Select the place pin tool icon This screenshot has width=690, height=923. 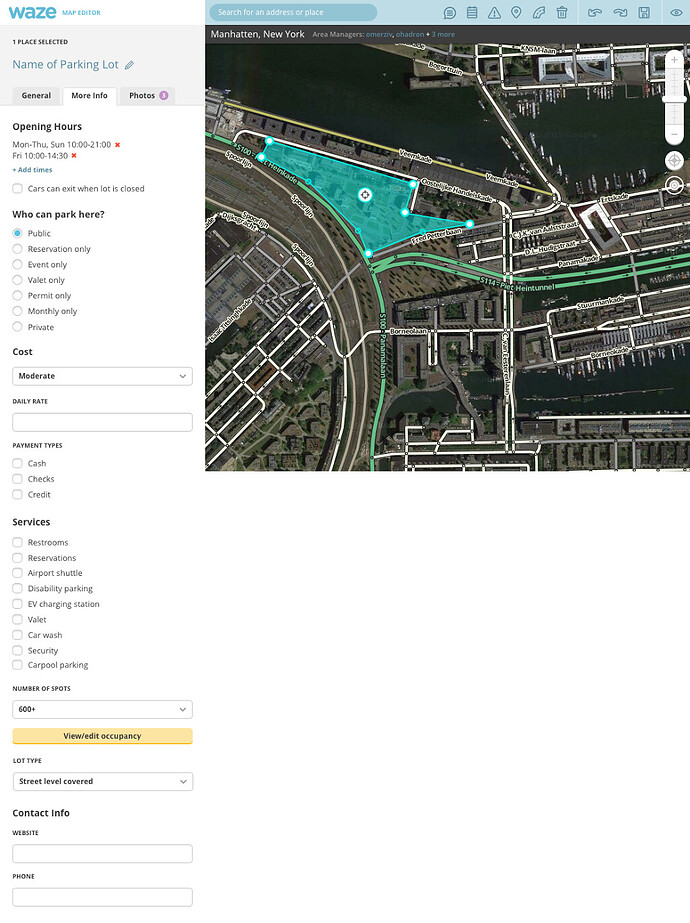(x=516, y=13)
